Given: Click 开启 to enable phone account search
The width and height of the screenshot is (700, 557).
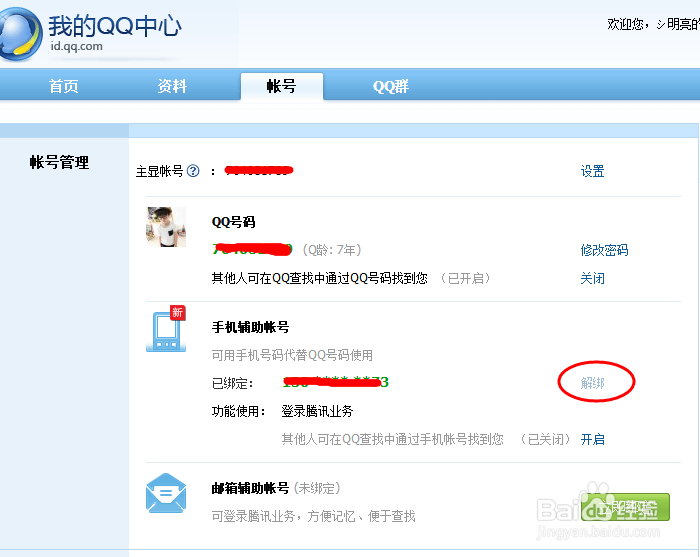Looking at the screenshot, I should point(592,440).
